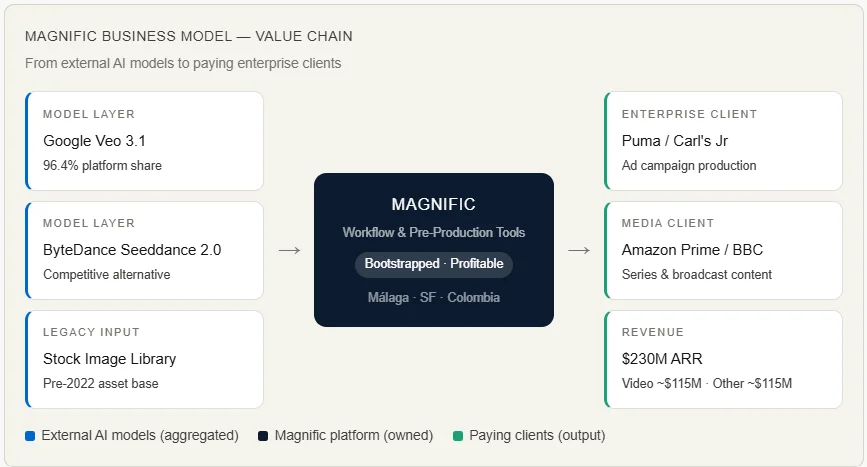
Task: Click the arrow leading to media clients
Action: [579, 250]
